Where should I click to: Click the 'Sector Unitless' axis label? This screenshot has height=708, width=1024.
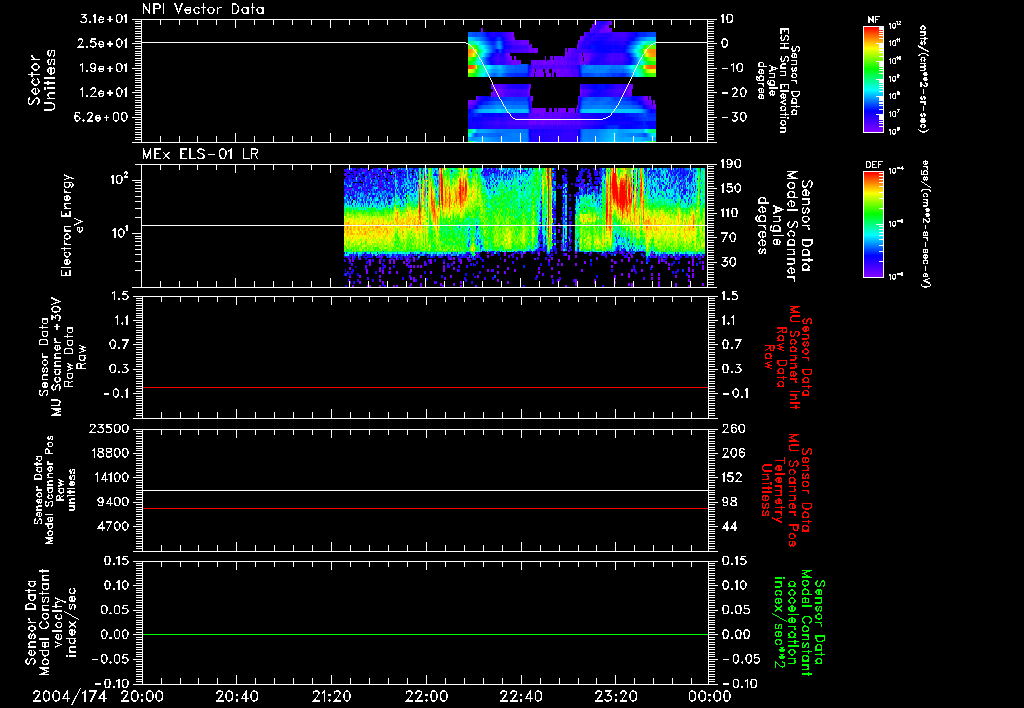(41, 80)
